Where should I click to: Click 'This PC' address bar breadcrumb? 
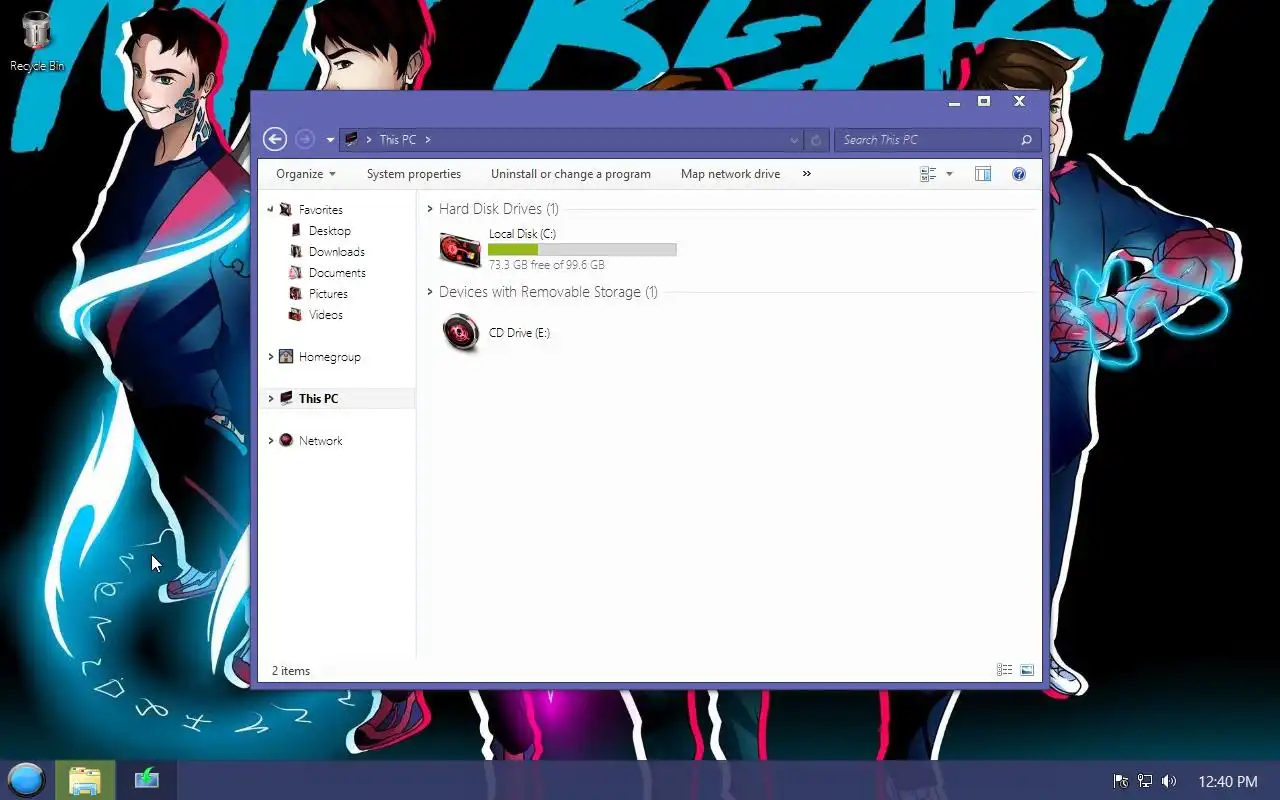point(397,140)
